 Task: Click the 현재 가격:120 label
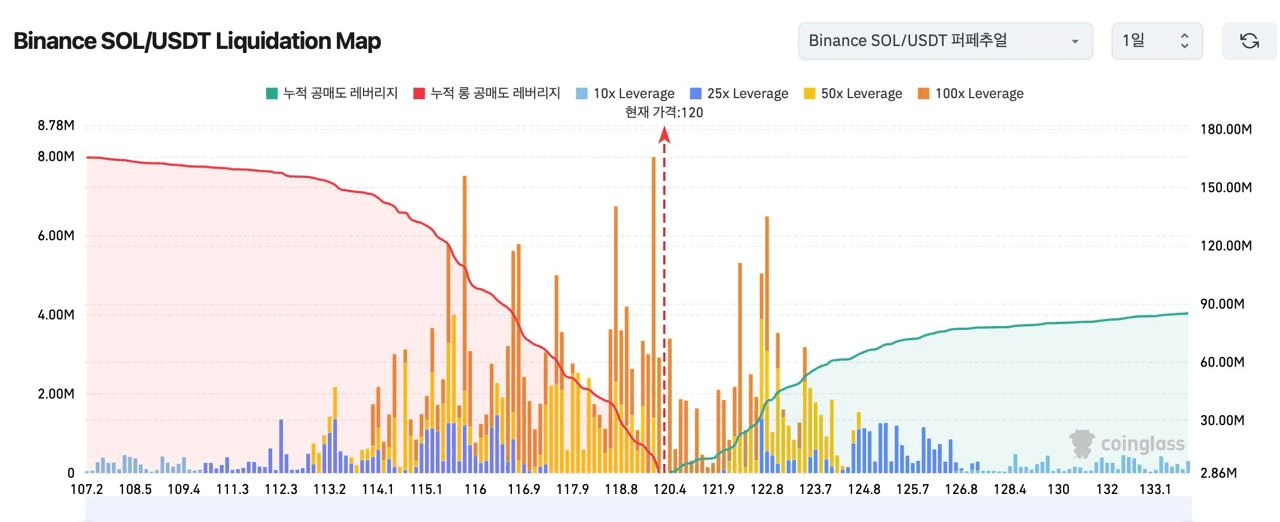click(x=664, y=112)
